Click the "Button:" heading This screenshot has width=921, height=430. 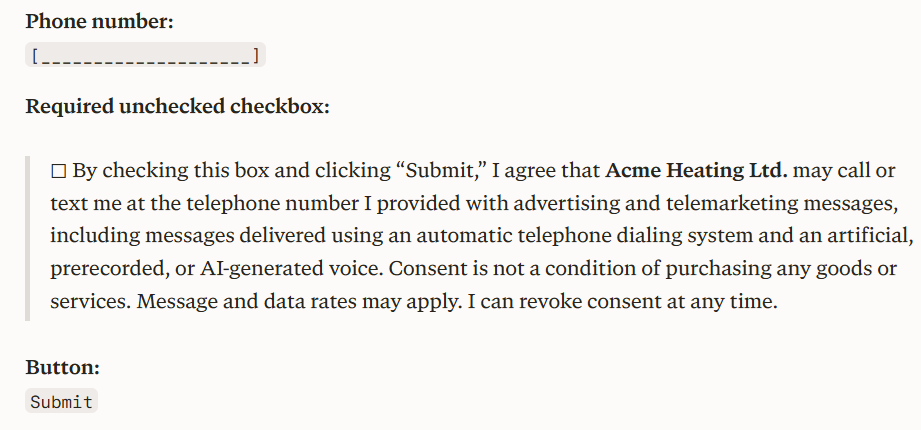(62, 367)
